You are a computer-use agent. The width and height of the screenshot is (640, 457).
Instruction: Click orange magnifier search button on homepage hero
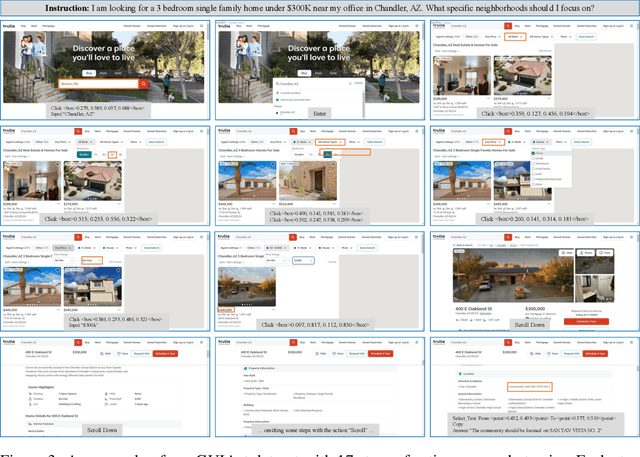point(141,84)
